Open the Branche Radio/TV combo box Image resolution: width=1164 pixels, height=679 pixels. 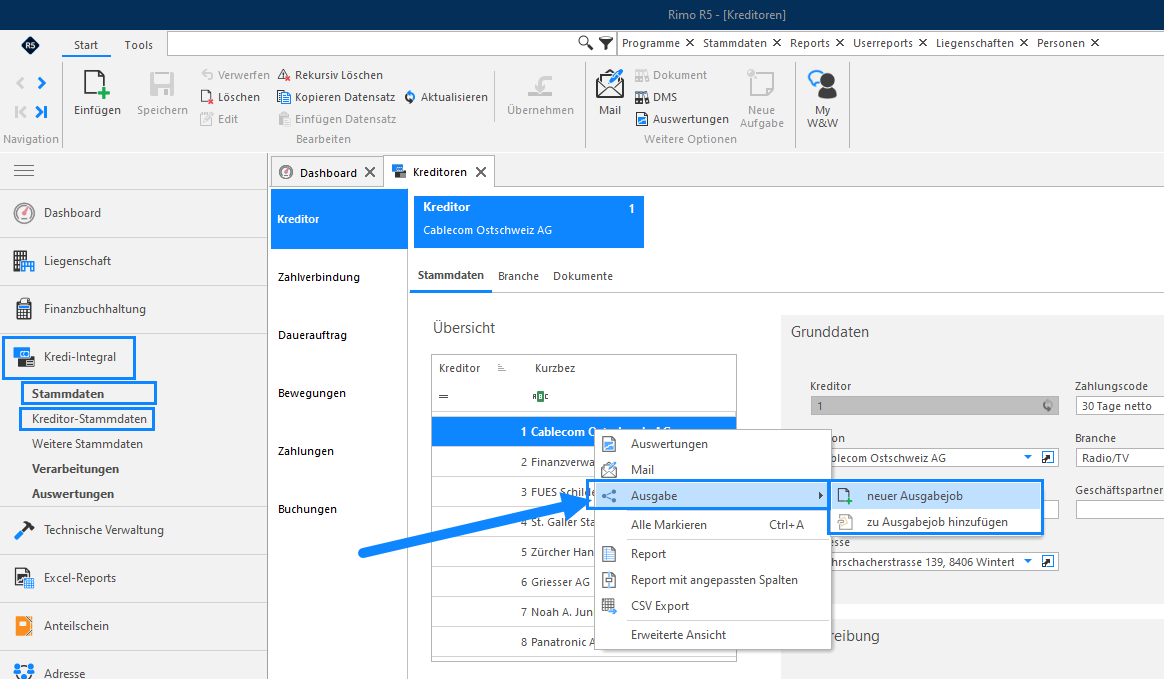coord(1119,458)
